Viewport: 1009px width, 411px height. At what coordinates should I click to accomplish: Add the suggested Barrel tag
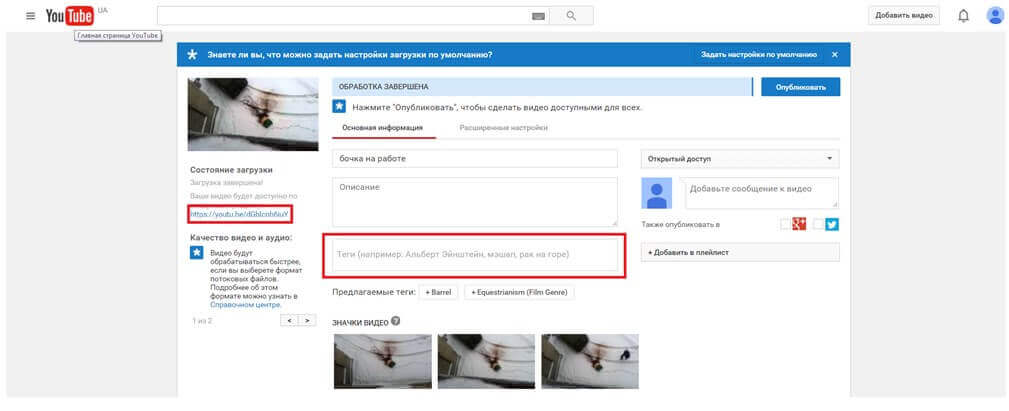[x=438, y=292]
